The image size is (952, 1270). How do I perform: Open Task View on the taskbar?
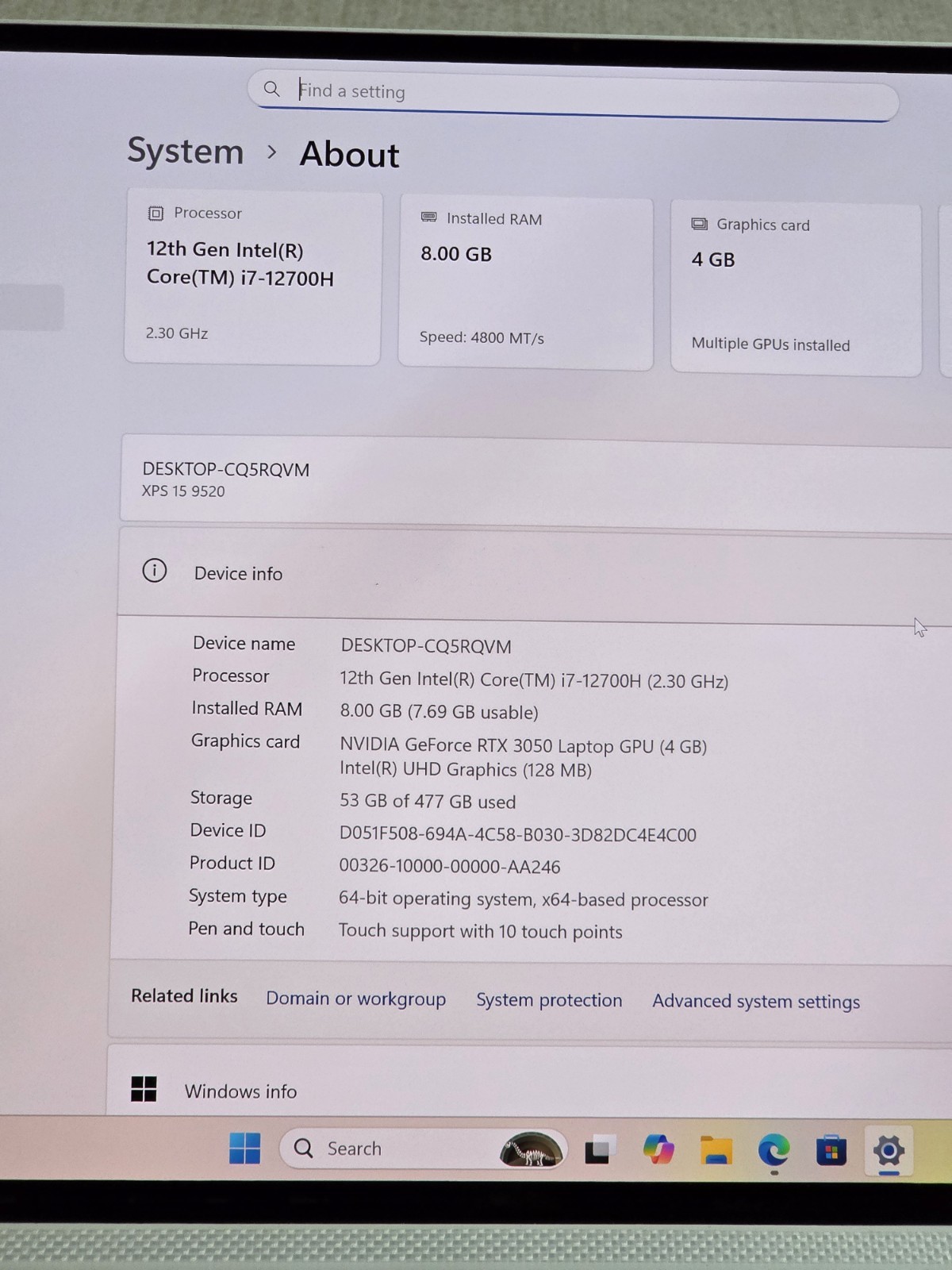[x=601, y=1149]
